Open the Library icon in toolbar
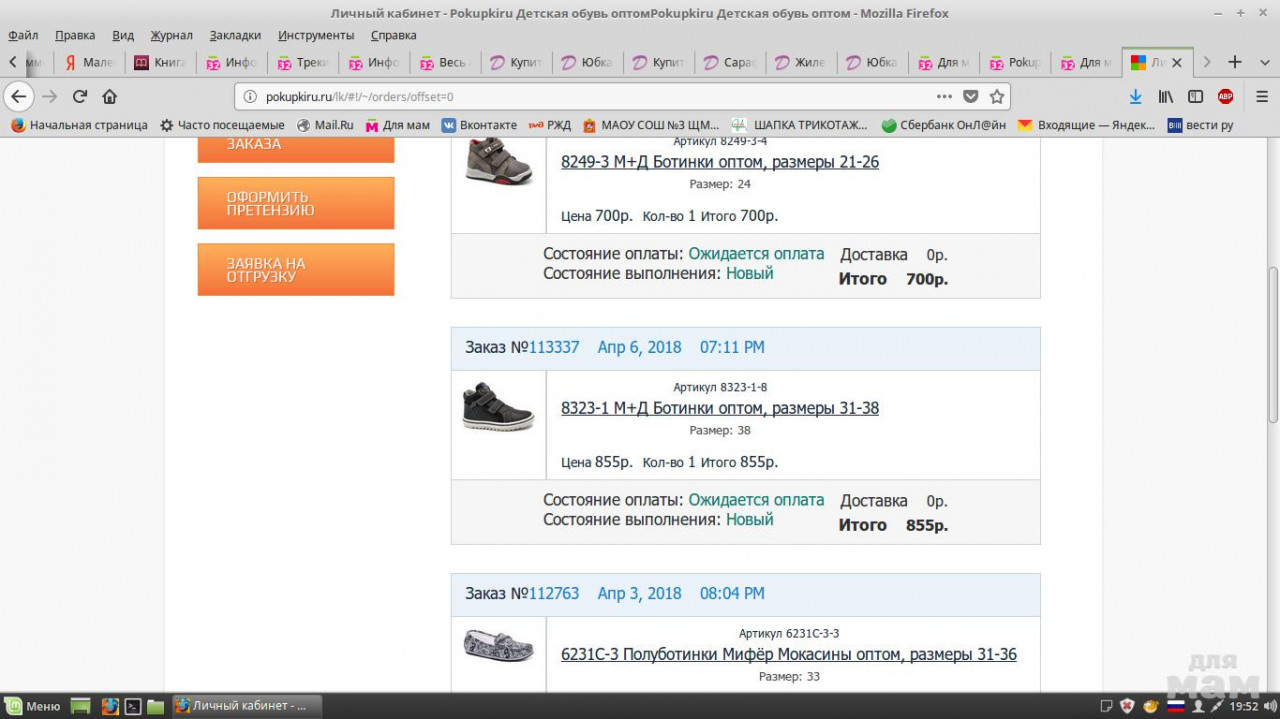This screenshot has width=1280, height=719. click(x=1165, y=97)
